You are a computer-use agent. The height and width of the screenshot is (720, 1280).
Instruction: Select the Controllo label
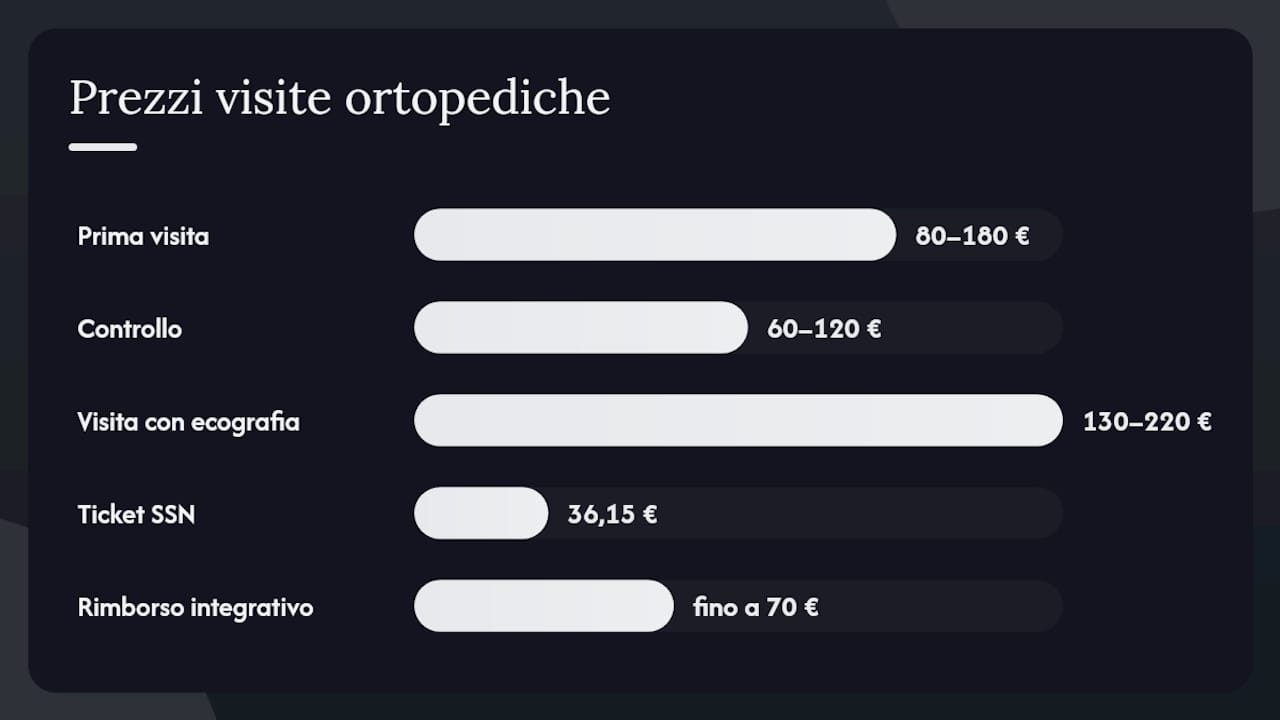(x=130, y=329)
